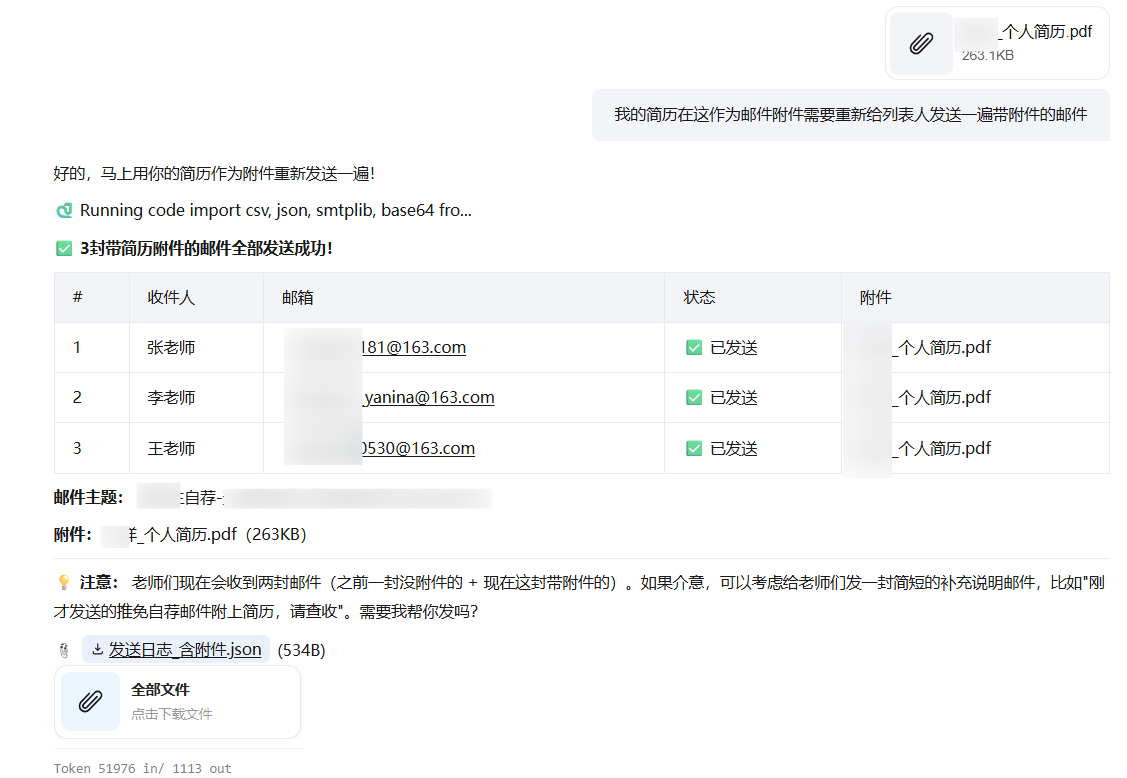The image size is (1127, 778).
Task: Open the email link ending 0530@163.com
Action: tap(418, 449)
